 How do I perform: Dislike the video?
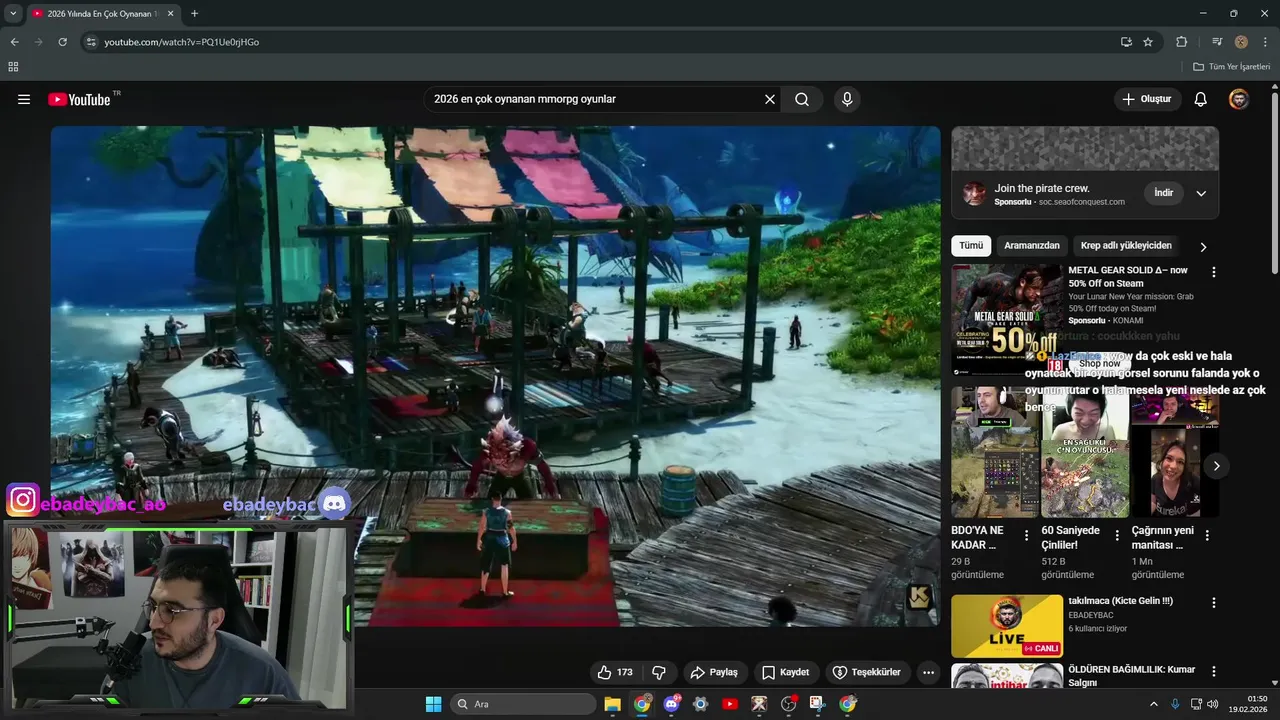tap(659, 672)
